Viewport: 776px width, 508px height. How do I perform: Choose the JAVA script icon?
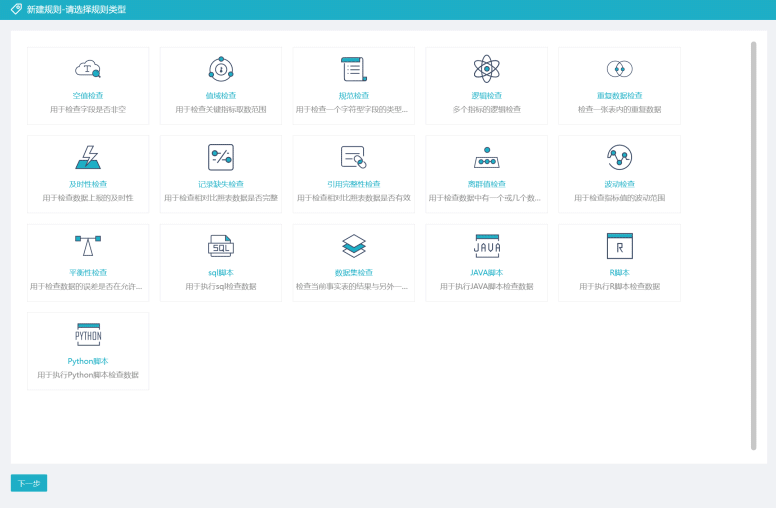click(x=486, y=245)
